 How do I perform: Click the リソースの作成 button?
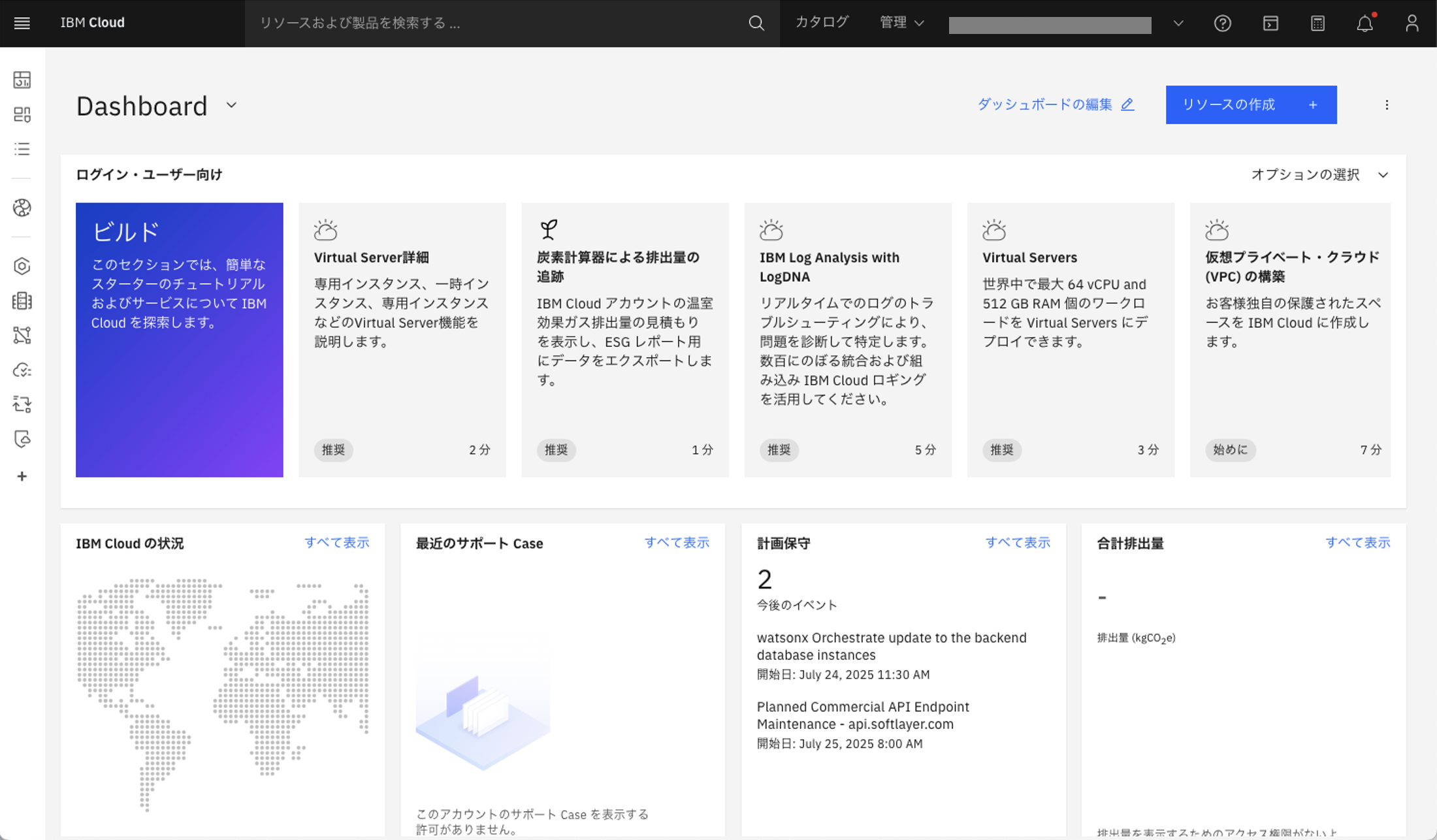1251,105
